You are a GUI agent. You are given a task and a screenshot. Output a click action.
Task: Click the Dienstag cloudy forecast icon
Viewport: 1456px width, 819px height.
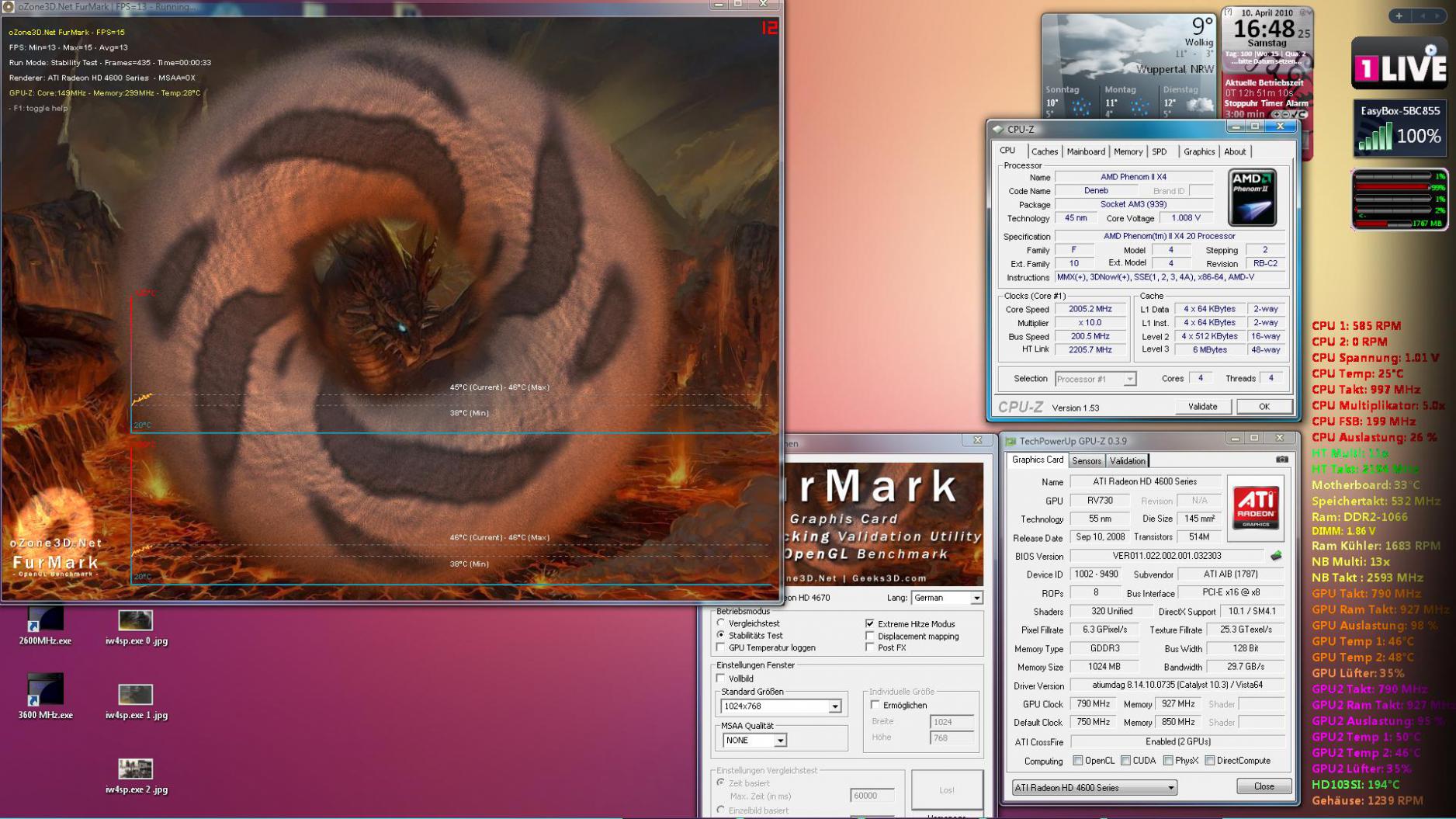pos(1199,105)
